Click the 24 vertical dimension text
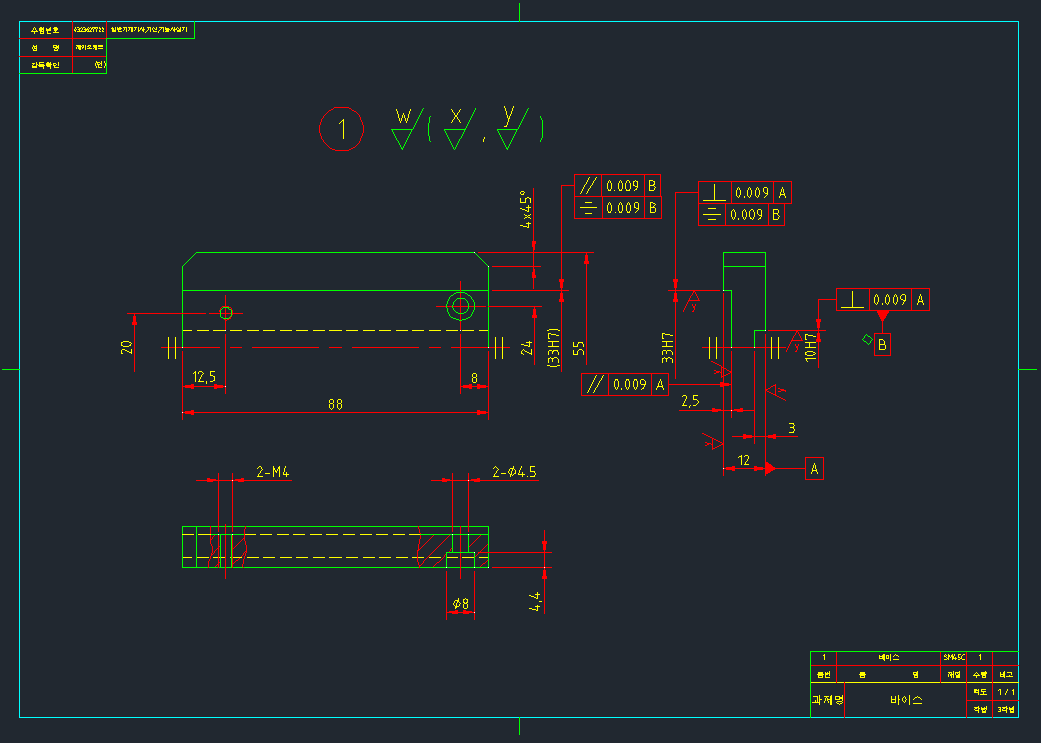The height and width of the screenshot is (743, 1041). pyautogui.click(x=527, y=348)
